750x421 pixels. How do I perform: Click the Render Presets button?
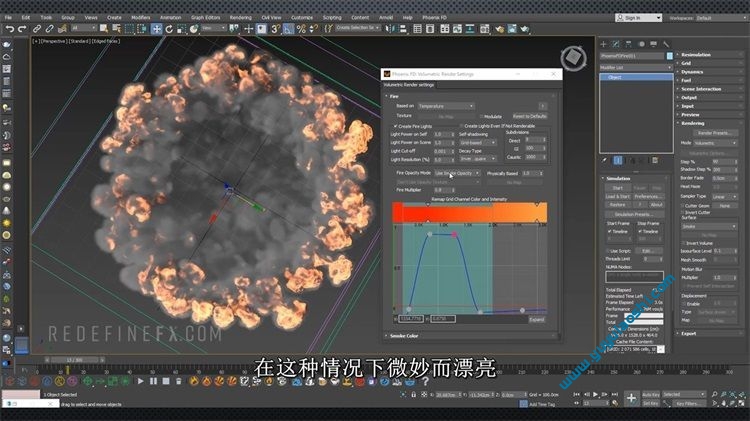[715, 133]
